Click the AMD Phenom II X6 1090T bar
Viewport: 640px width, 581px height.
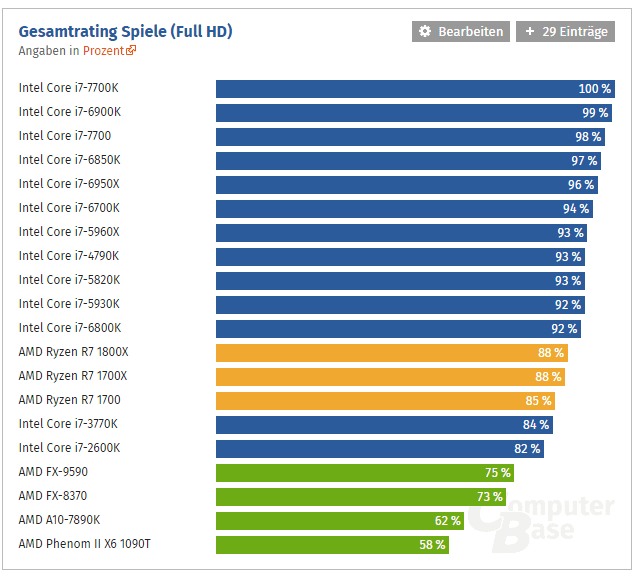tap(331, 545)
